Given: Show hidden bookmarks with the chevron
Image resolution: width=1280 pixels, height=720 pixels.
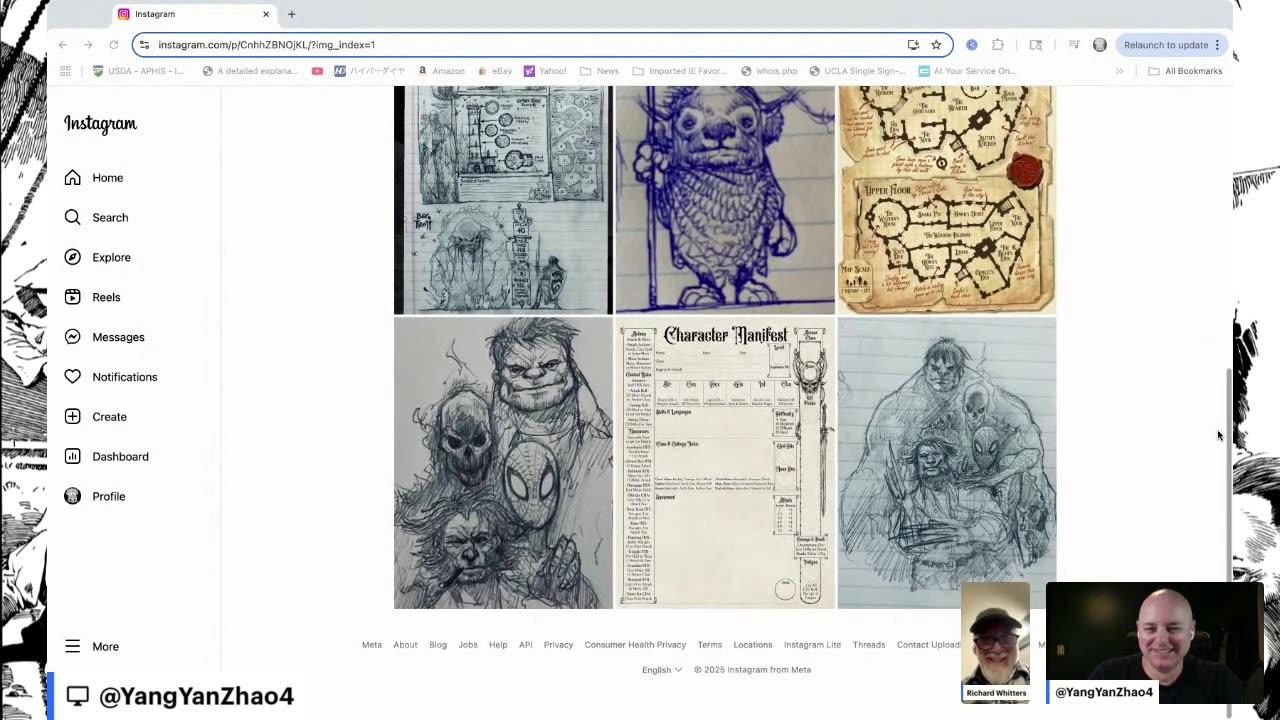Looking at the screenshot, I should [x=1119, y=71].
